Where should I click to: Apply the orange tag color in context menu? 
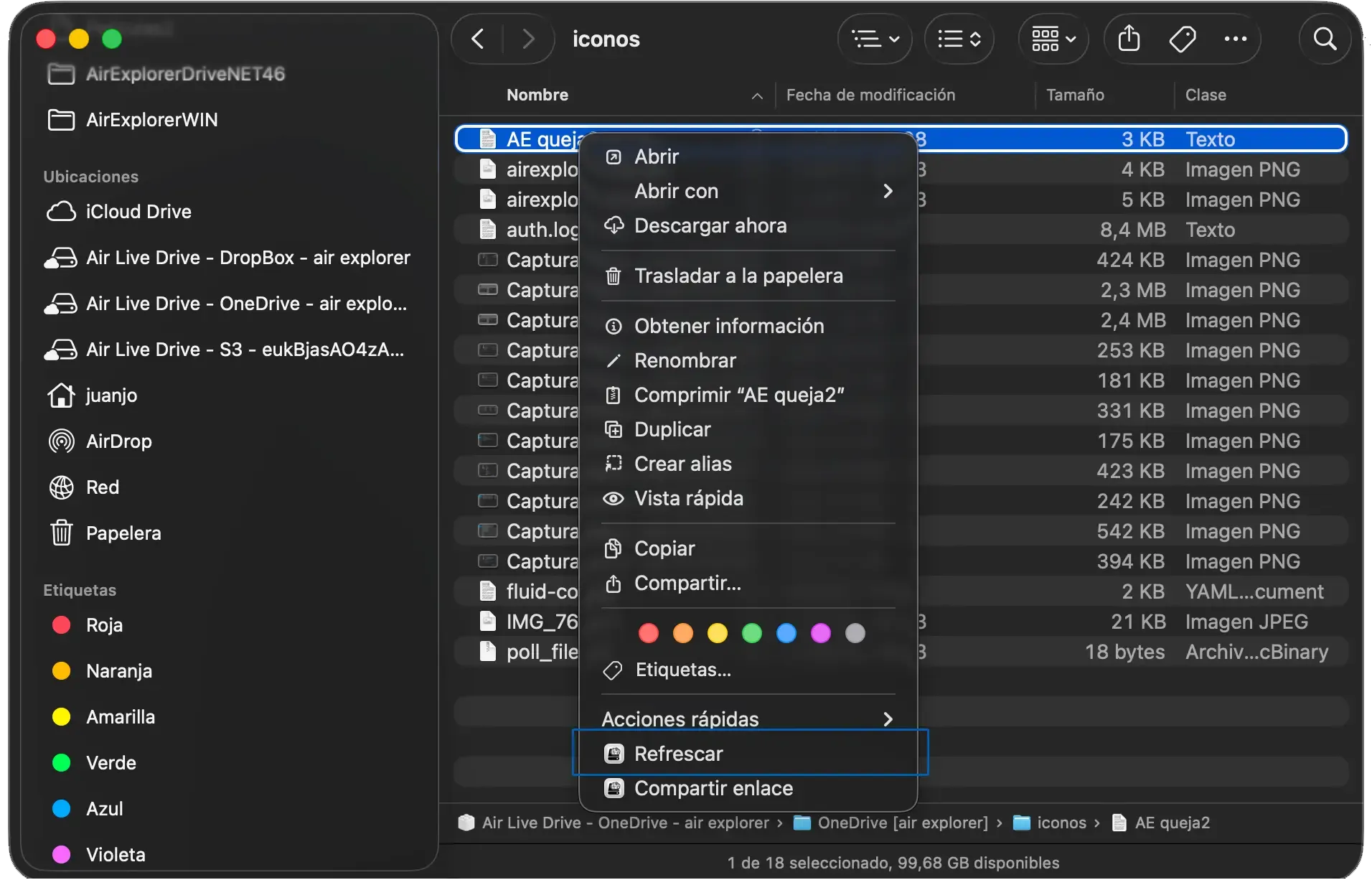[x=683, y=633]
